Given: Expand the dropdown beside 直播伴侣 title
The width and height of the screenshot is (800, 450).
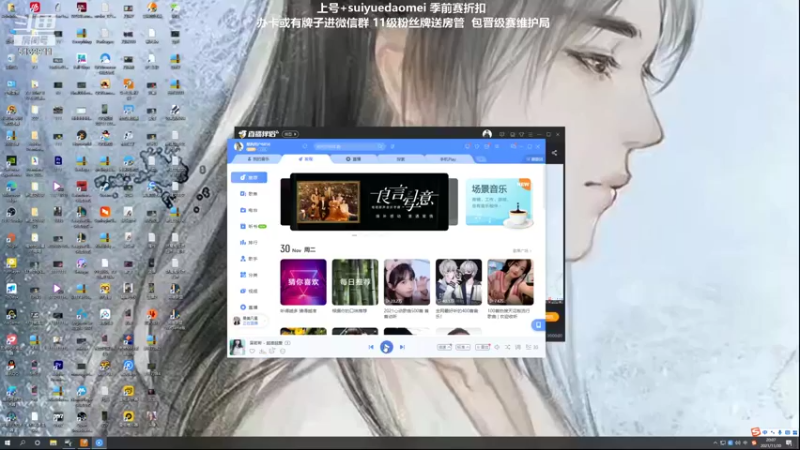Looking at the screenshot, I should [291, 134].
